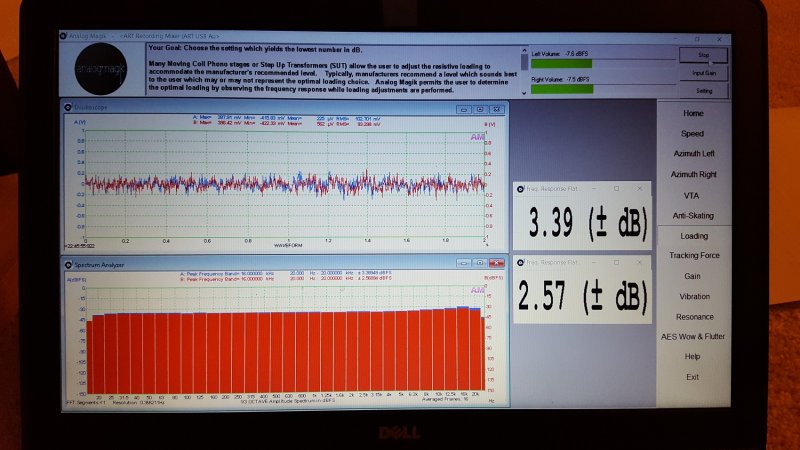Open the Vibration test
The image size is (800, 450).
pyautogui.click(x=694, y=296)
